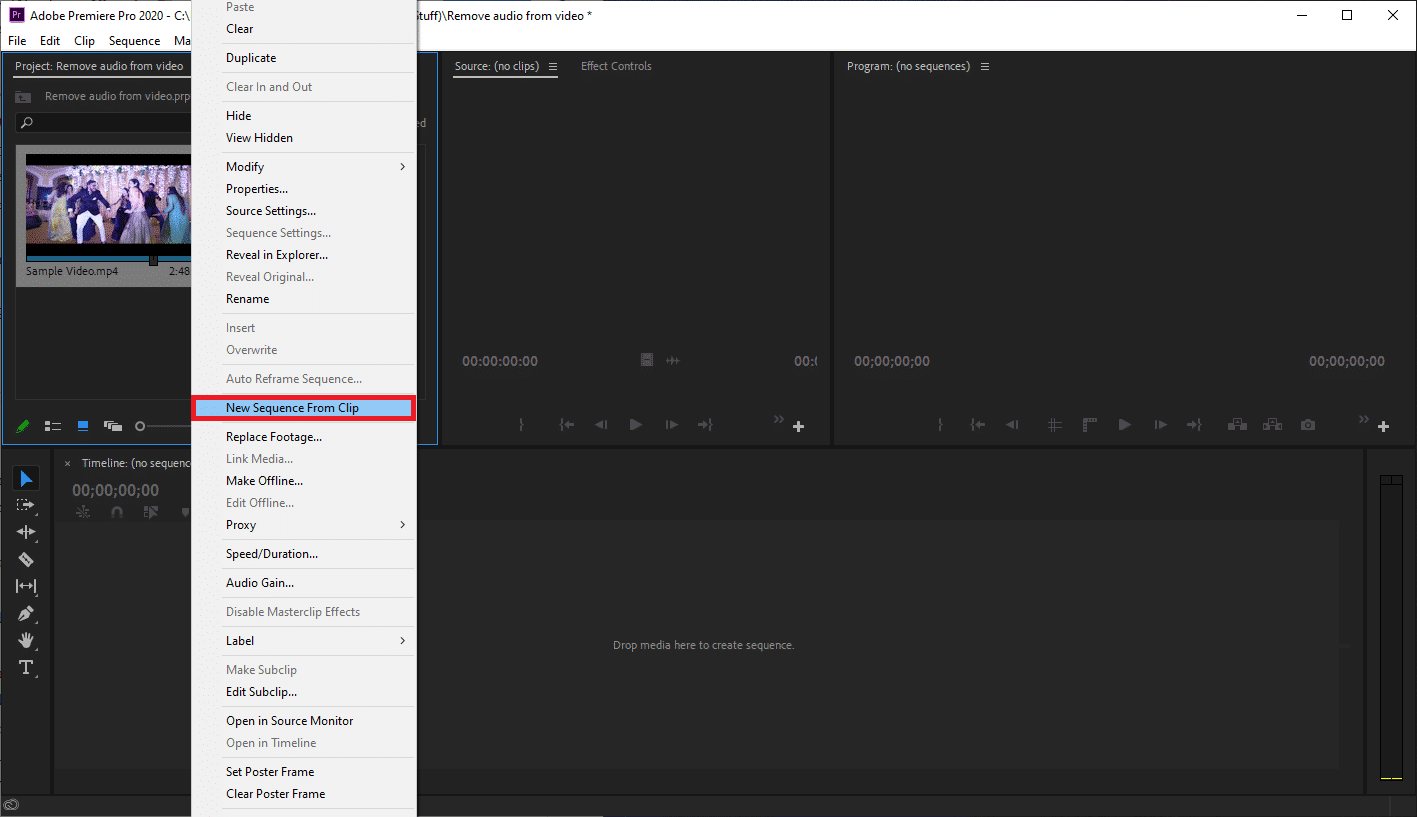Choose the Razor tool
The width and height of the screenshot is (1417, 817).
(25, 559)
